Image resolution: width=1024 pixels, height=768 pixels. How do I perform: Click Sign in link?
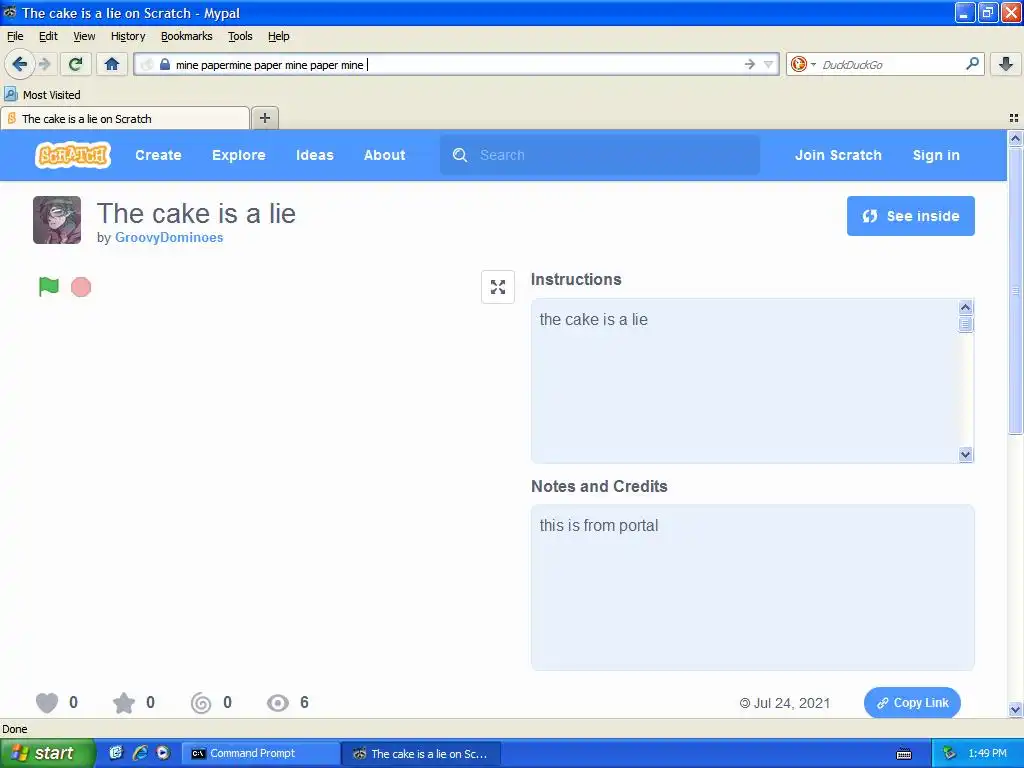936,155
